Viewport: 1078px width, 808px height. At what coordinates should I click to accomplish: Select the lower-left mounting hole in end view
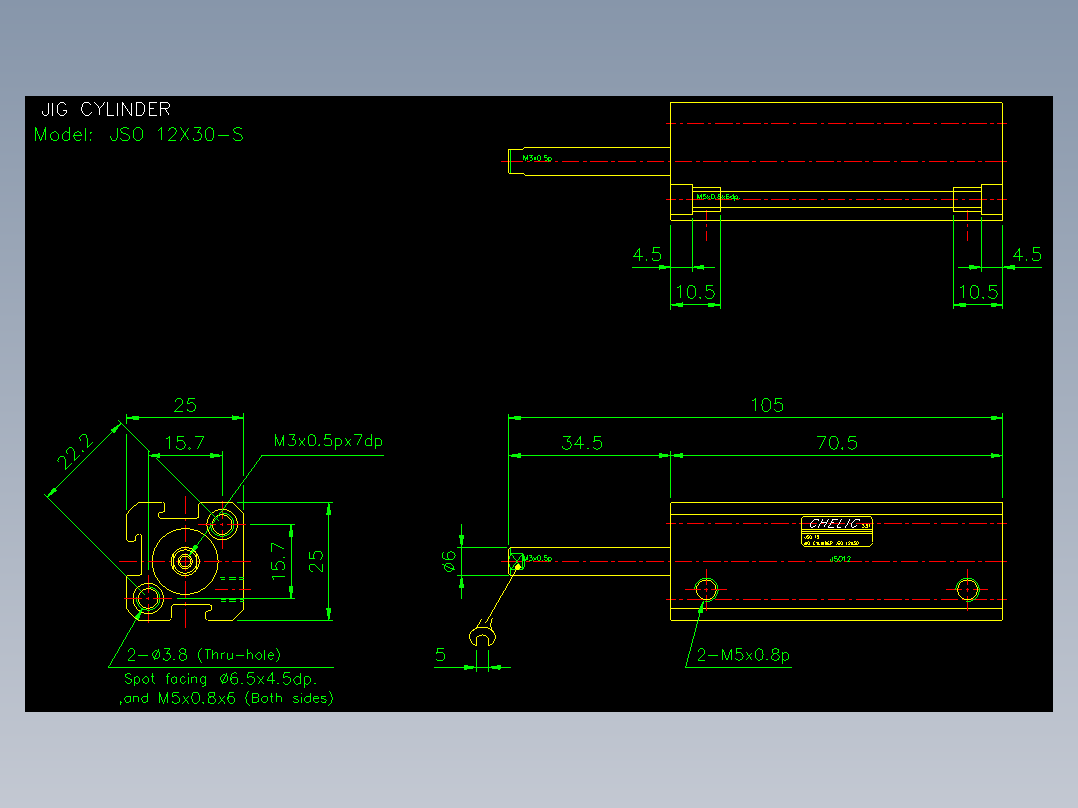coord(148,598)
